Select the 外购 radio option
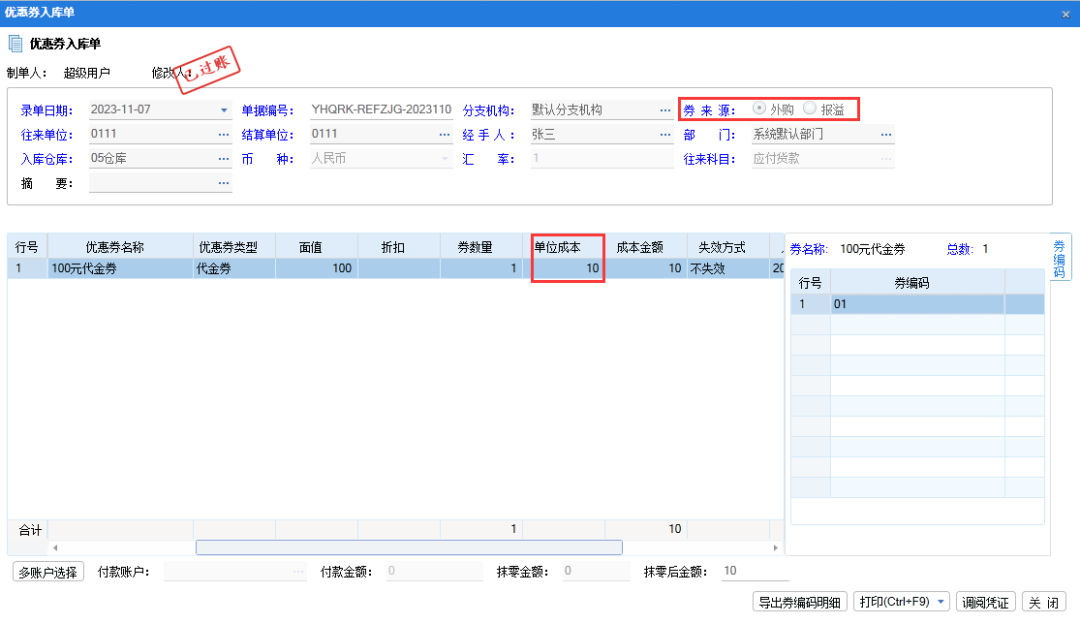This screenshot has height=624, width=1080. [x=759, y=108]
